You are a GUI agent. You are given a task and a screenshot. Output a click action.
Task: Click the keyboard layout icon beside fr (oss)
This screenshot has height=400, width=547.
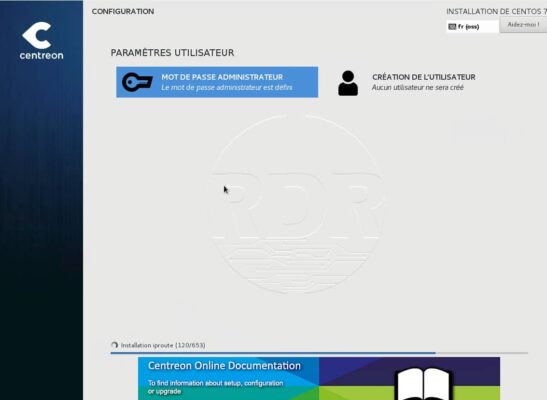[452, 27]
